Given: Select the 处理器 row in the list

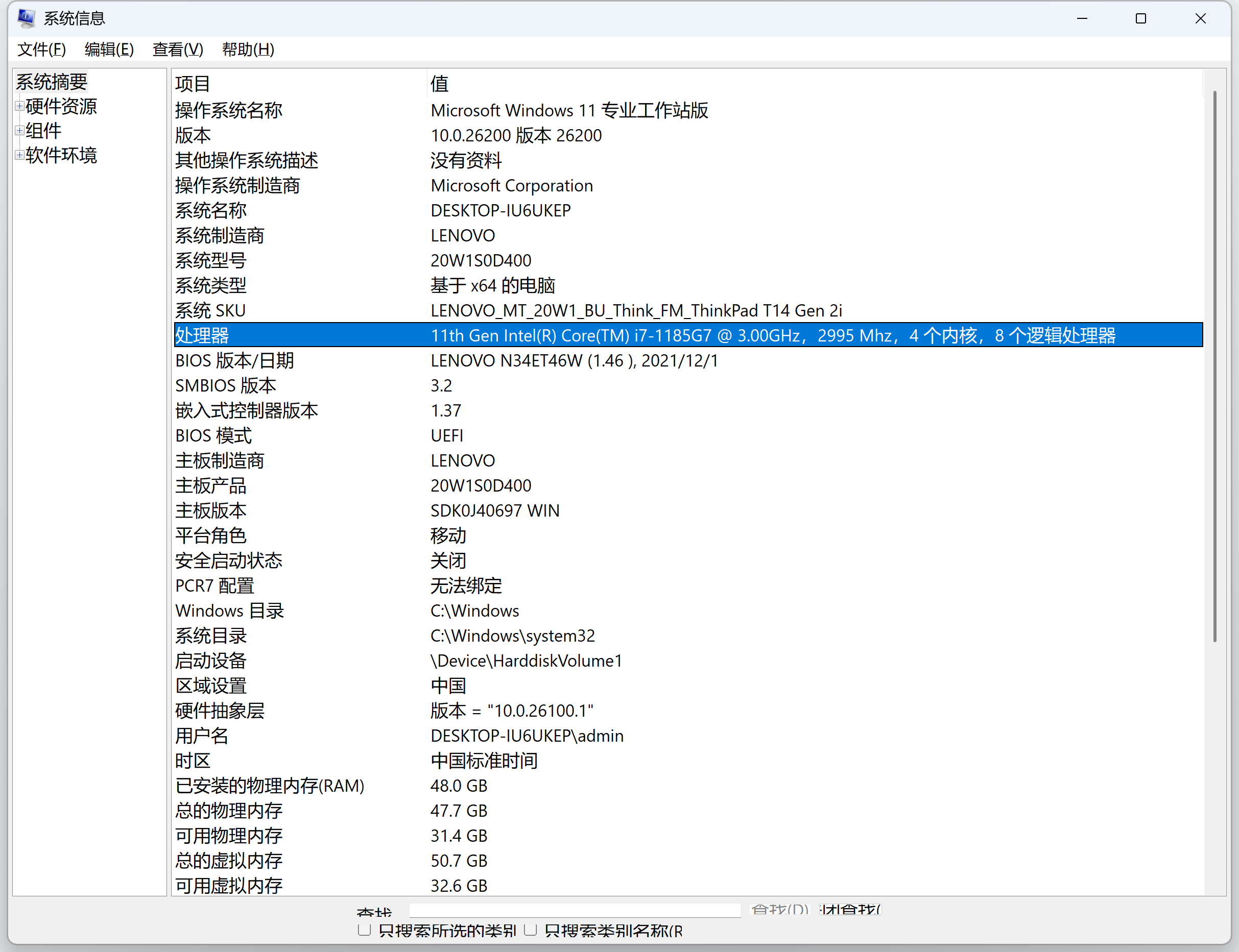Looking at the screenshot, I should pos(397,335).
